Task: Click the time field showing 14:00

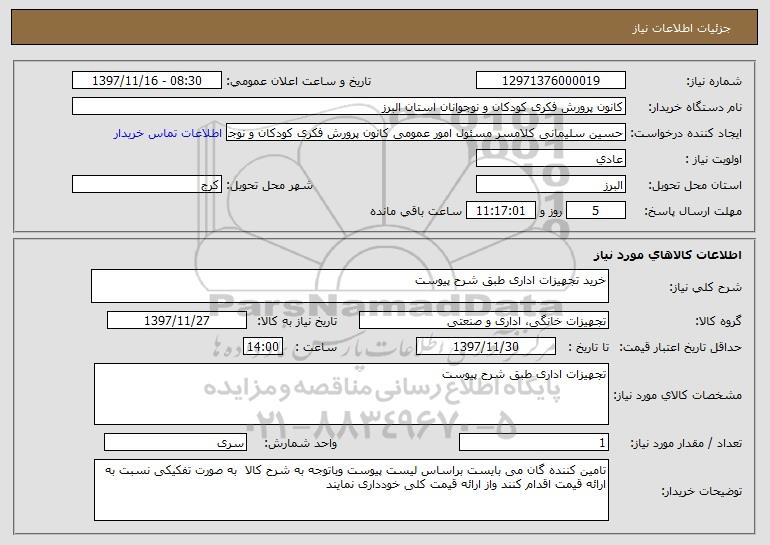Action: pos(263,346)
